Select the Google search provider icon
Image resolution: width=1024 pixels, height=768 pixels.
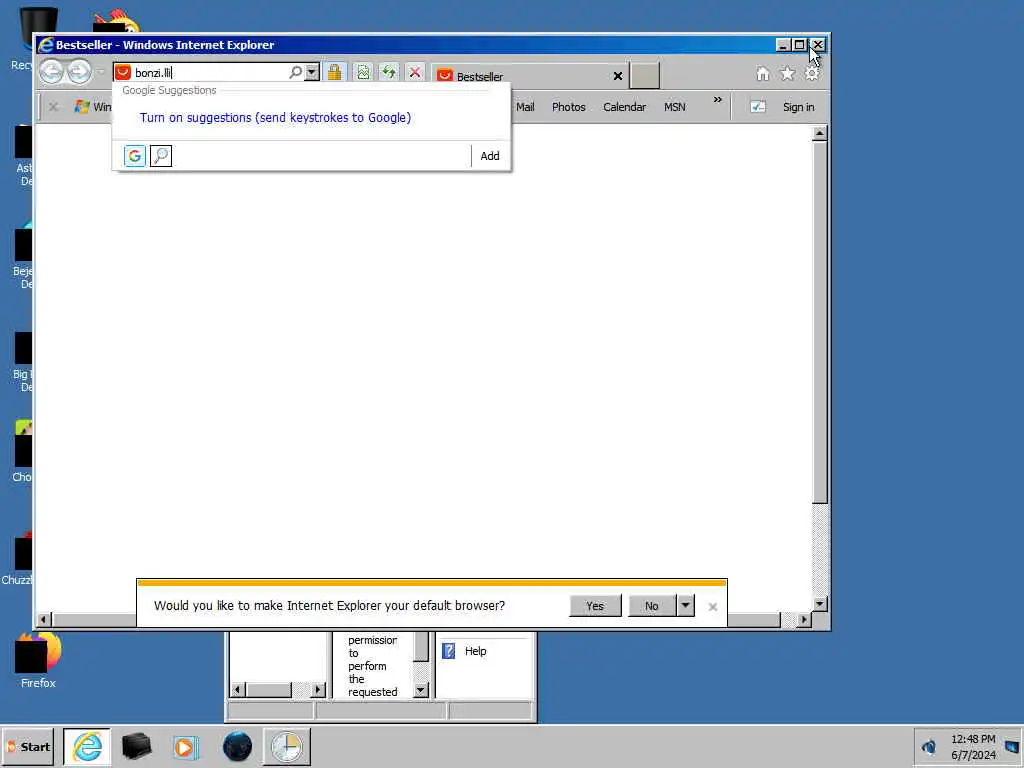pos(135,156)
